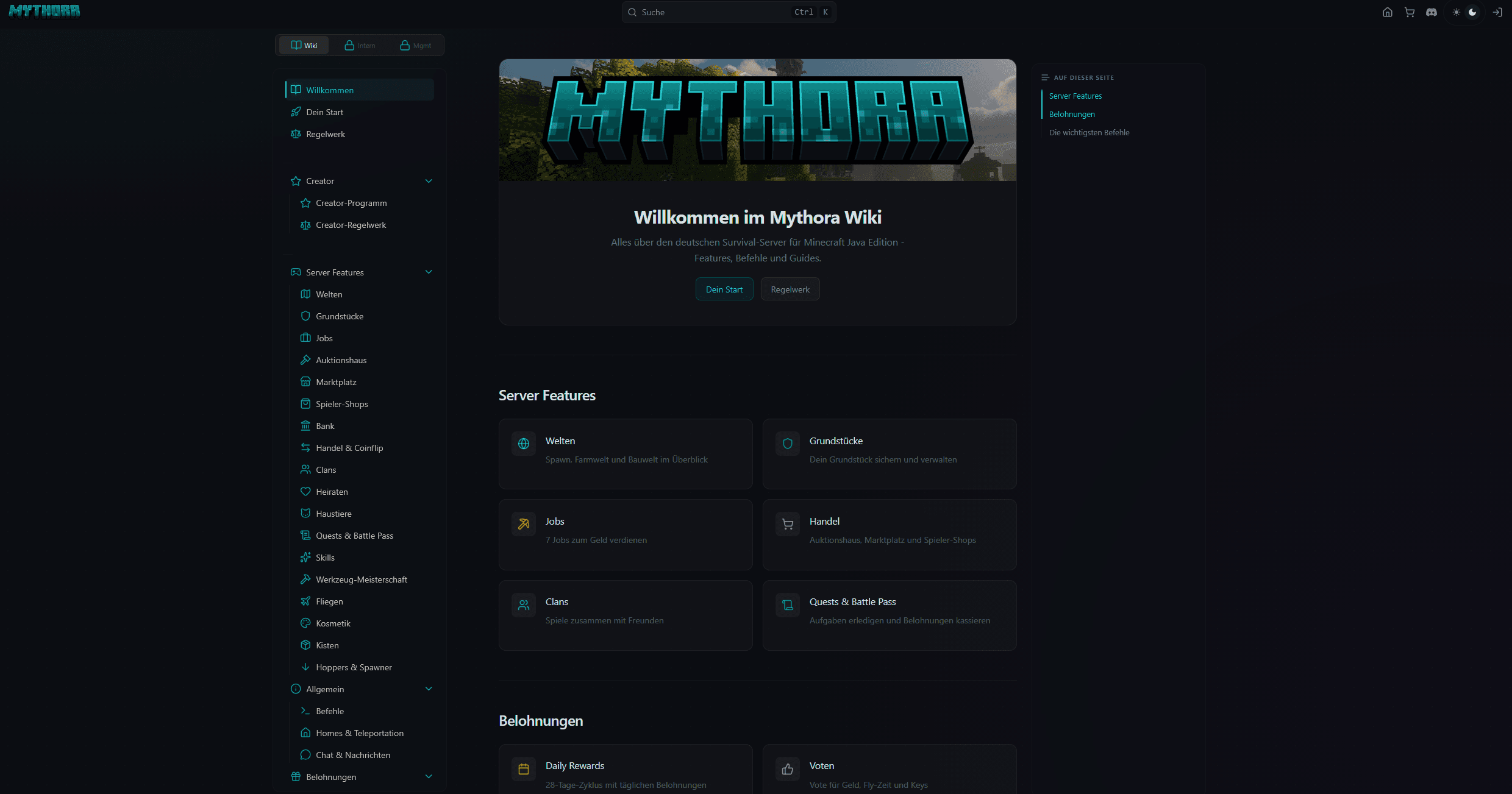Click the heart icon for Heiraten
This screenshot has width=1512, height=794.
pyautogui.click(x=305, y=491)
